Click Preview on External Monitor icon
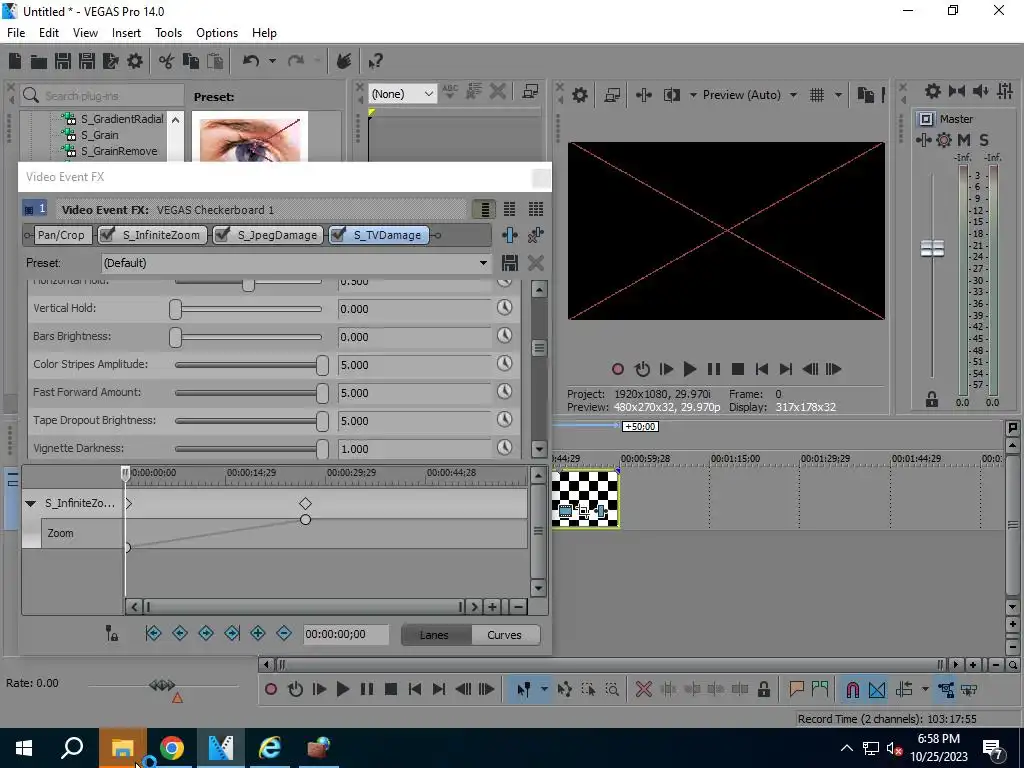This screenshot has height=768, width=1024. point(612,95)
